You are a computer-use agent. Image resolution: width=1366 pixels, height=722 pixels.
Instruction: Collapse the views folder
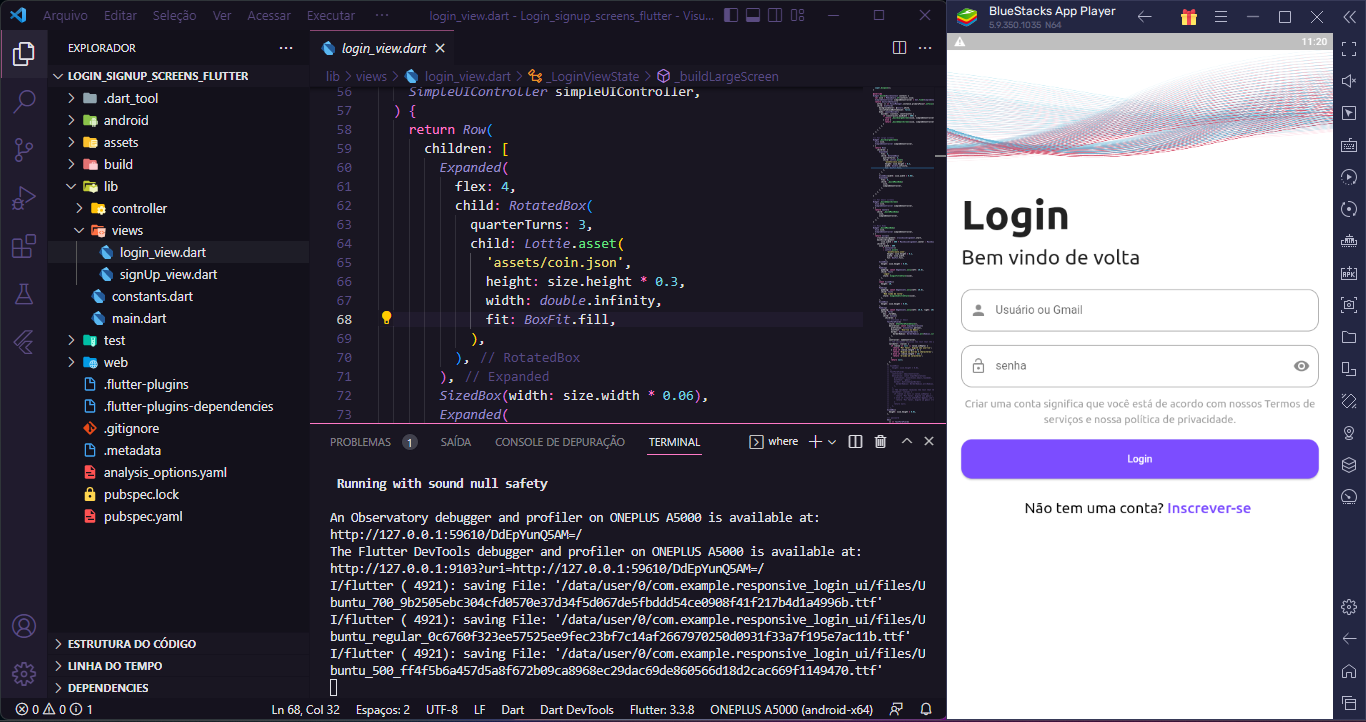pos(127,230)
